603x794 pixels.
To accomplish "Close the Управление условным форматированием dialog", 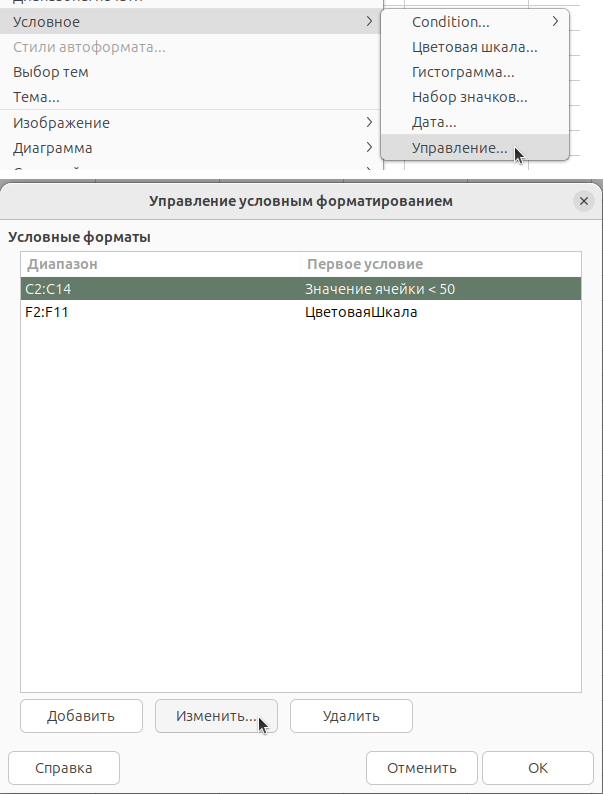I will pos(583,201).
